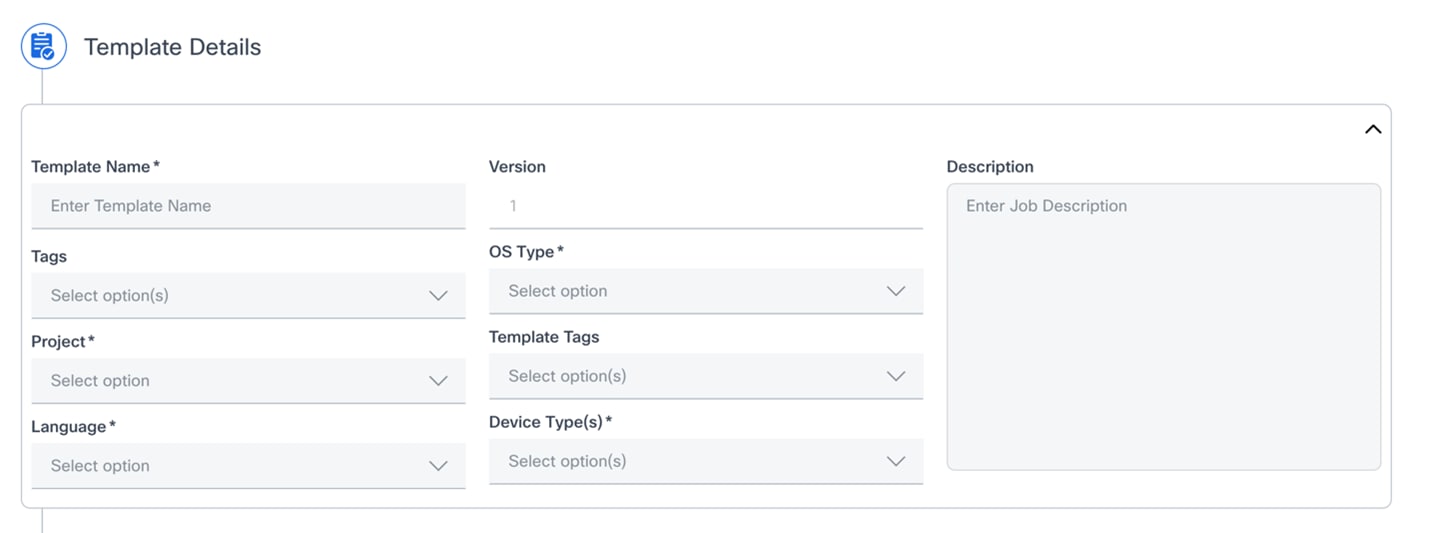Click the OS Type dropdown chevron arrow
The image size is (1430, 533).
896,291
